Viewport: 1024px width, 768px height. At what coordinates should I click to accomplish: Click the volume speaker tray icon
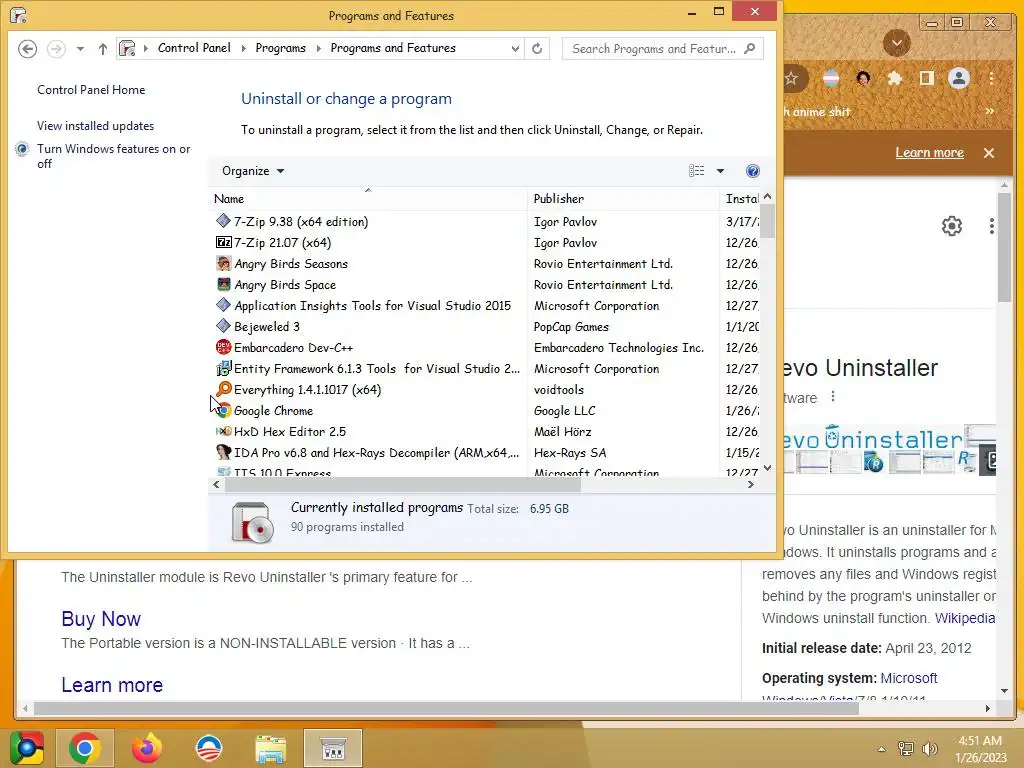pyautogui.click(x=929, y=749)
